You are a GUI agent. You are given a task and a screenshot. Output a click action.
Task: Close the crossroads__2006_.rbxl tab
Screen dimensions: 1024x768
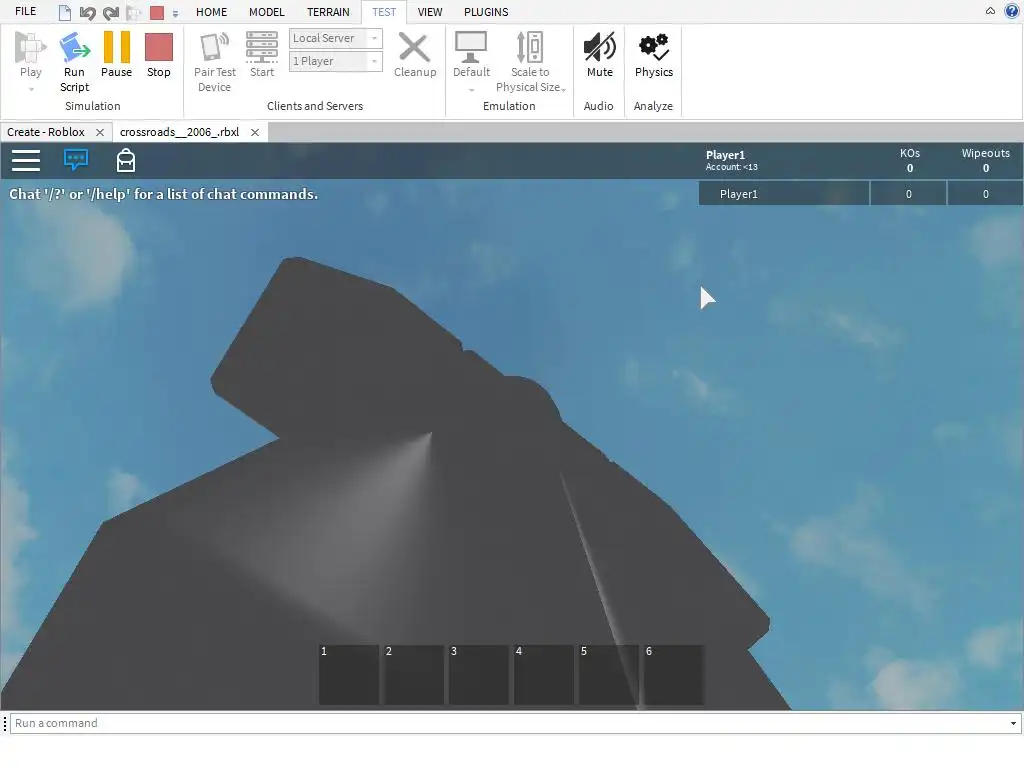(x=255, y=132)
